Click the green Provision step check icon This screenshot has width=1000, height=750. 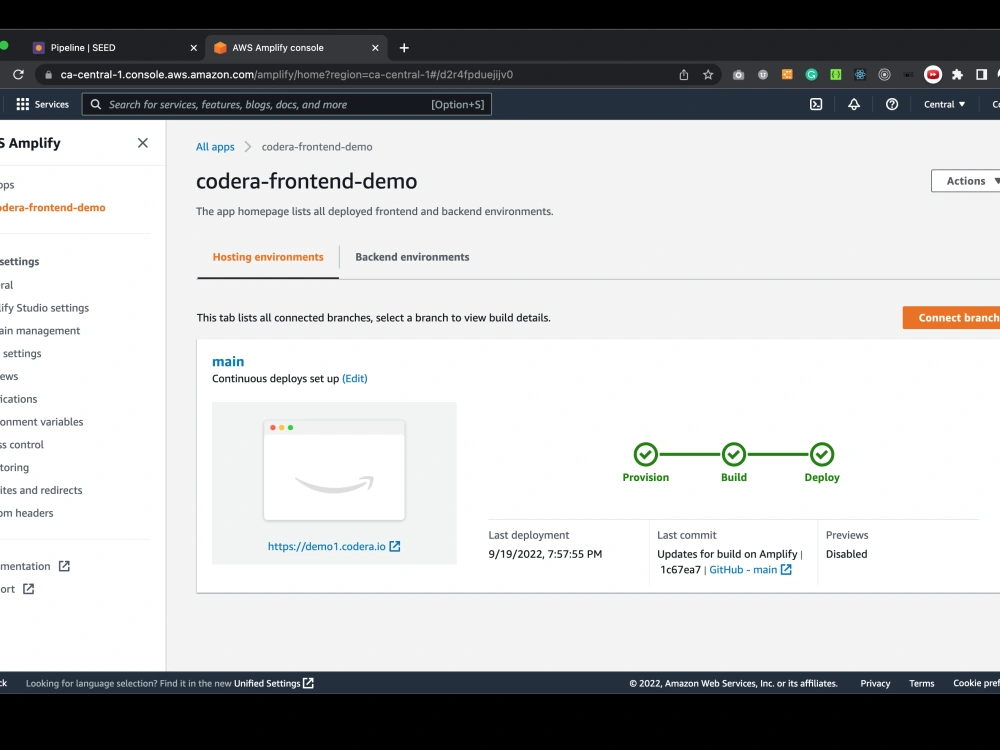pyautogui.click(x=645, y=454)
